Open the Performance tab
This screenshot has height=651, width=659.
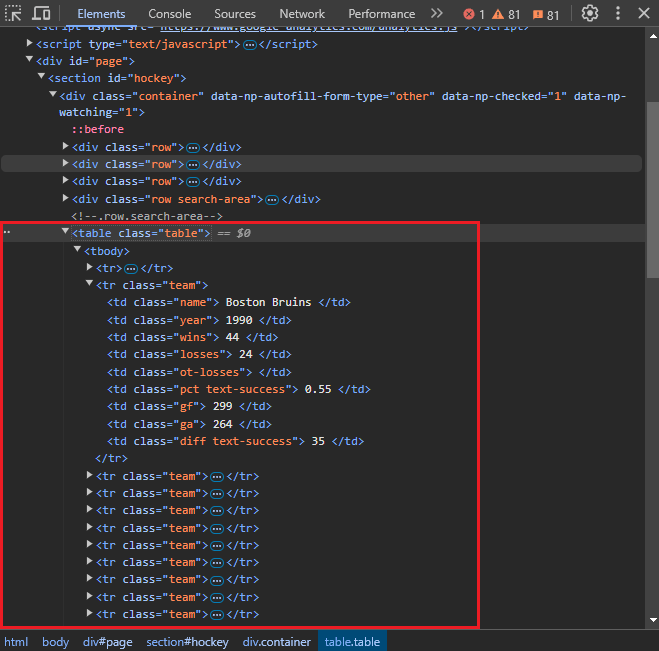[381, 14]
